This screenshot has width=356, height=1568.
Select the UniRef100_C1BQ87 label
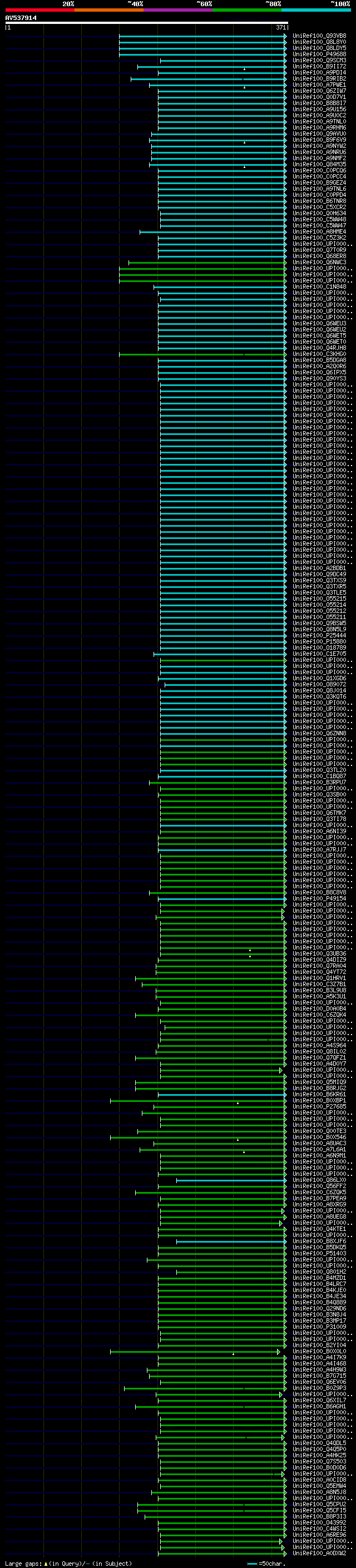click(319, 776)
